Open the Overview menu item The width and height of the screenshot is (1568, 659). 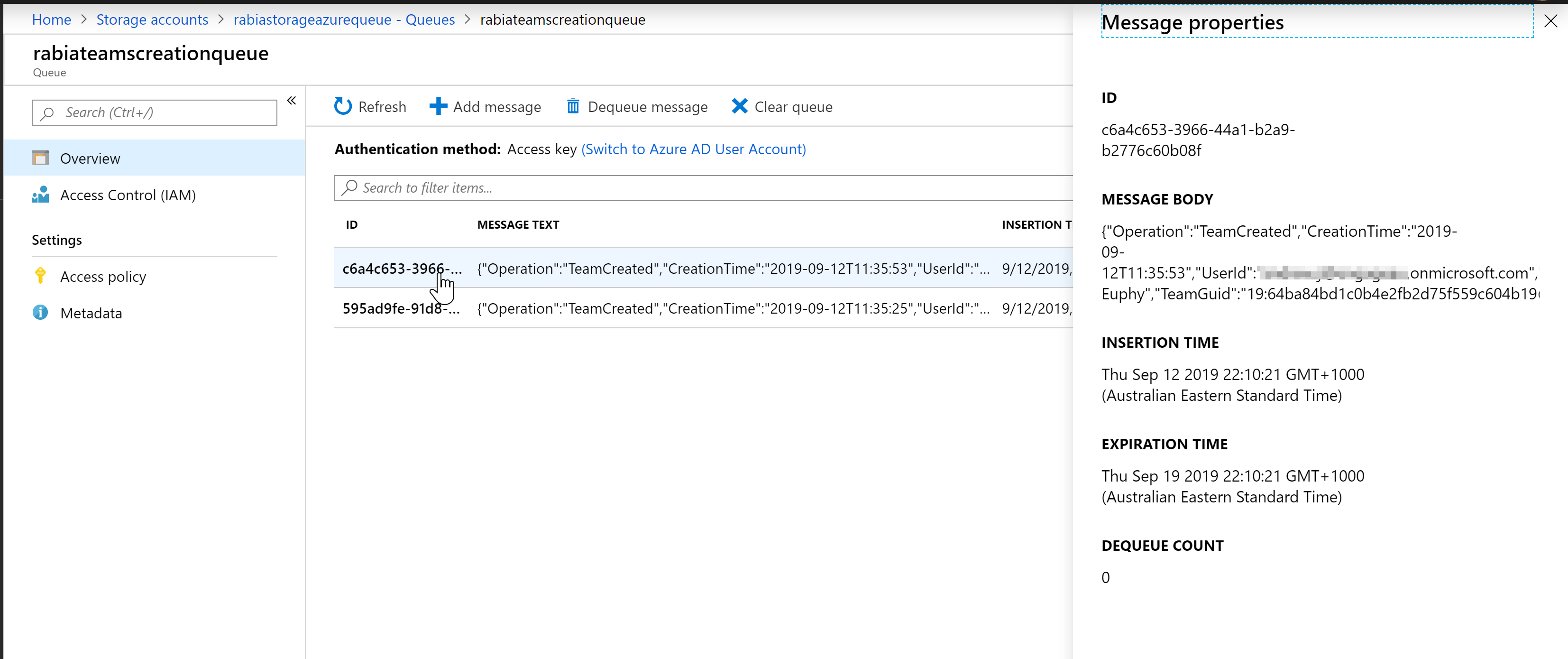[154, 158]
